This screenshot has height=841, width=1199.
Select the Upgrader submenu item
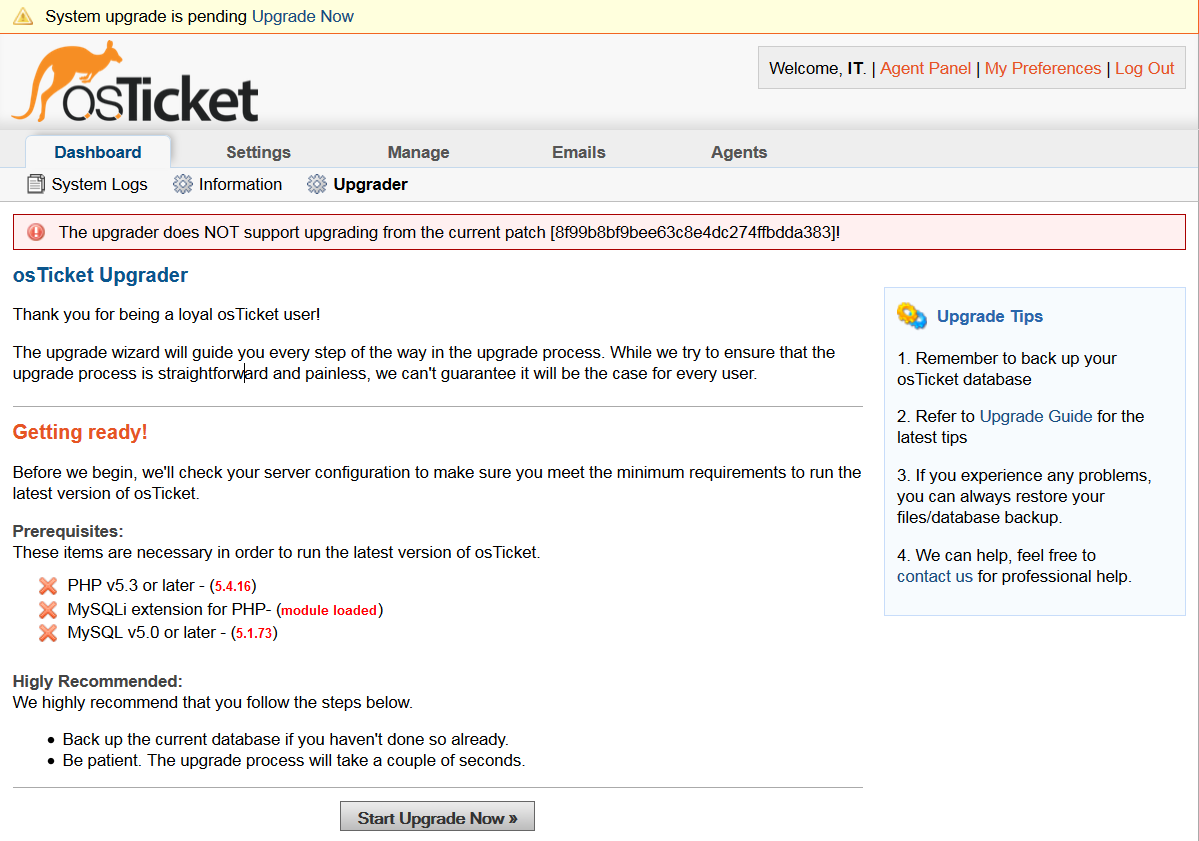click(370, 184)
